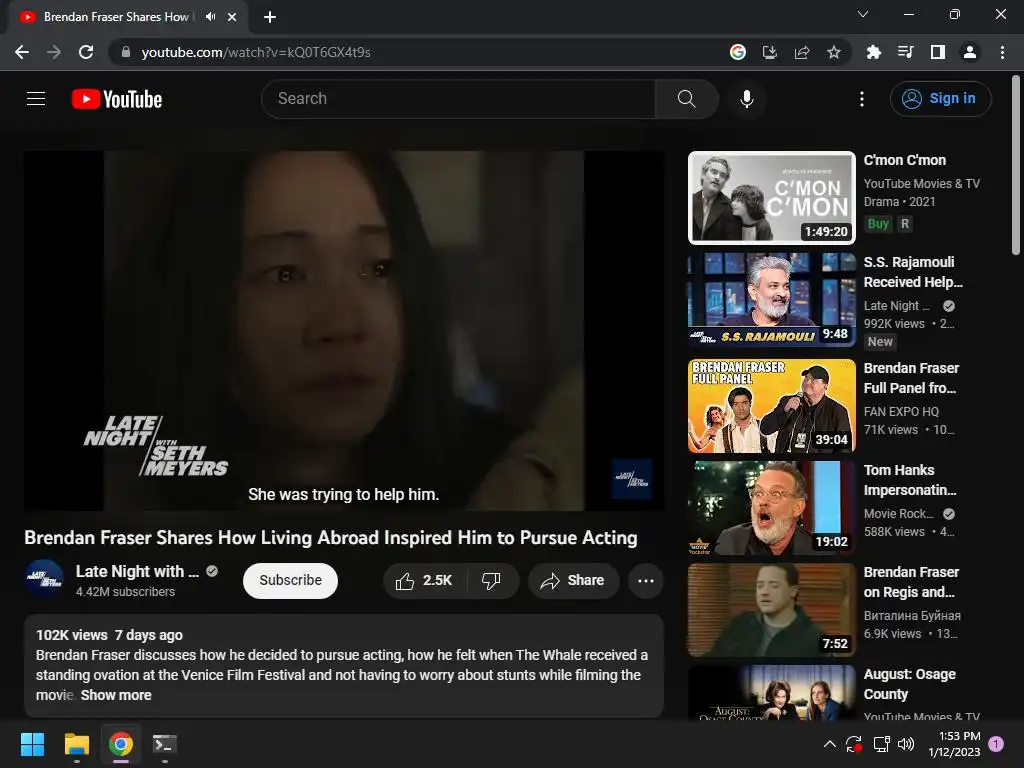The height and width of the screenshot is (768, 1024).
Task: Open Terminal from the taskbar
Action: (x=165, y=744)
